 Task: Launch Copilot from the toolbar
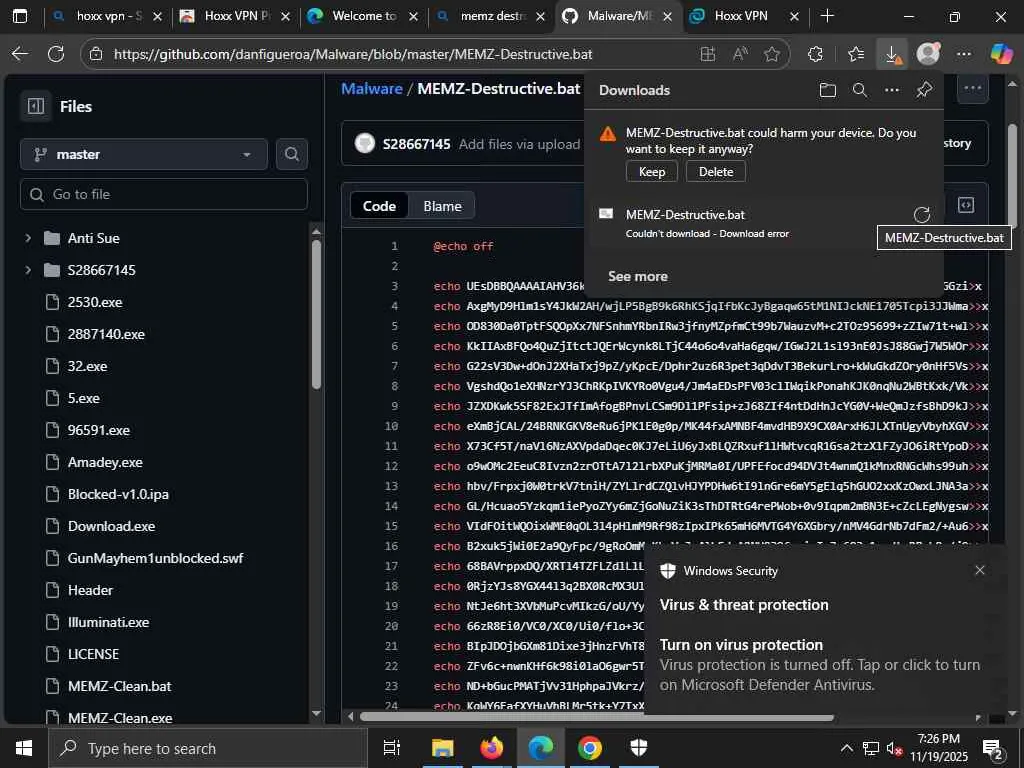point(1001,54)
